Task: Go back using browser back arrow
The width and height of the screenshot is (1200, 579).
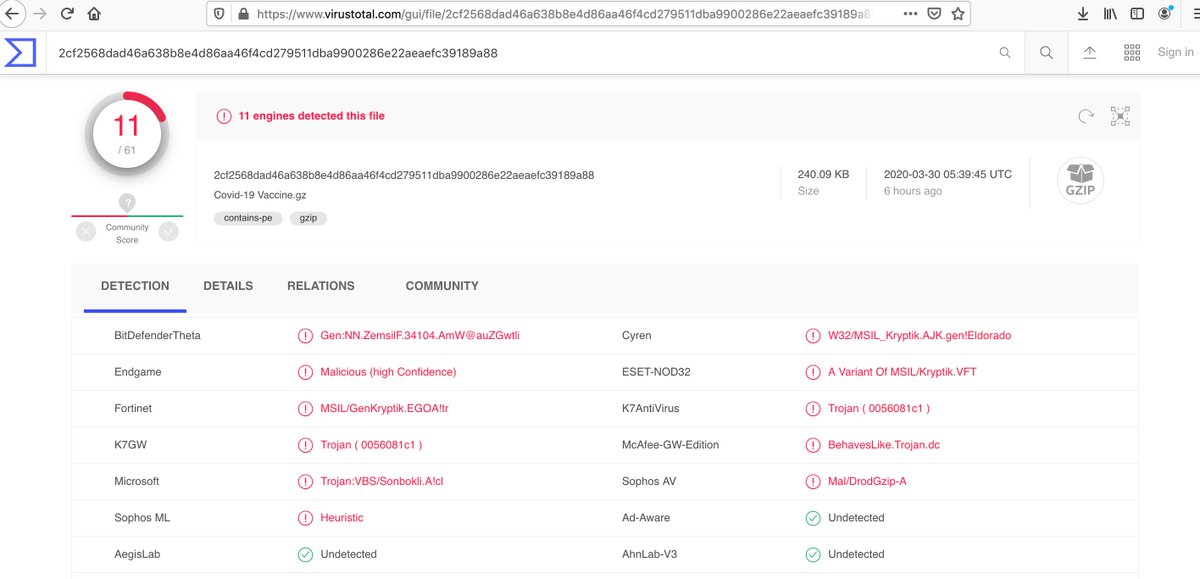Action: (13, 14)
